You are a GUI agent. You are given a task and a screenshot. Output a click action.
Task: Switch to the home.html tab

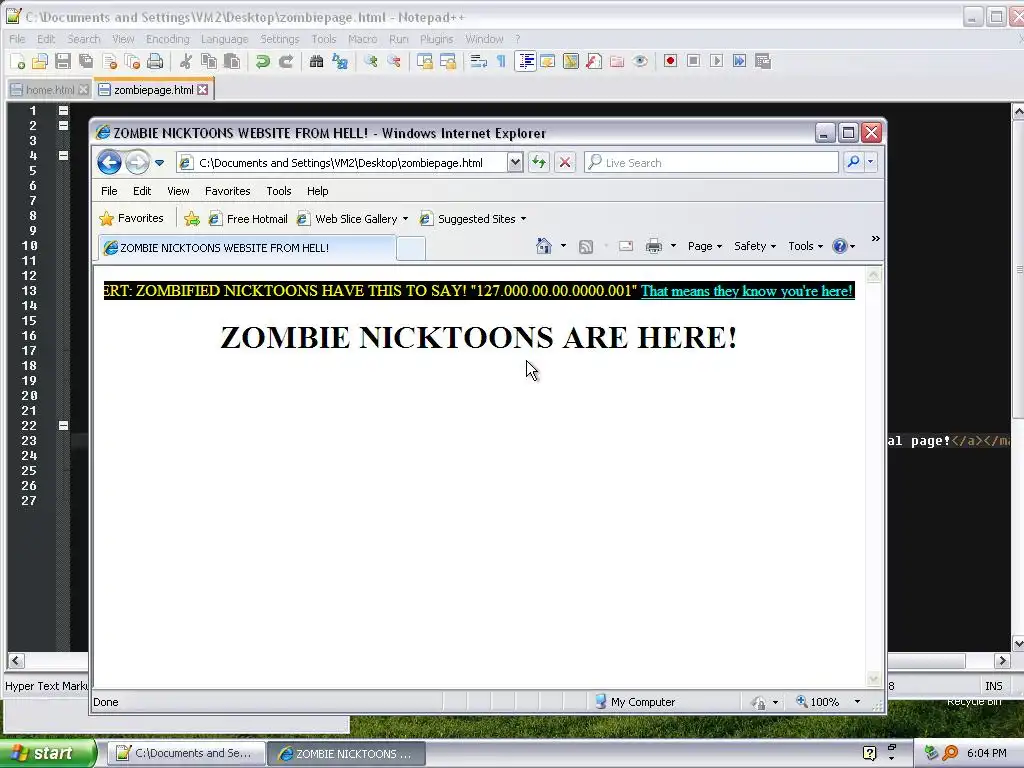(x=50, y=89)
